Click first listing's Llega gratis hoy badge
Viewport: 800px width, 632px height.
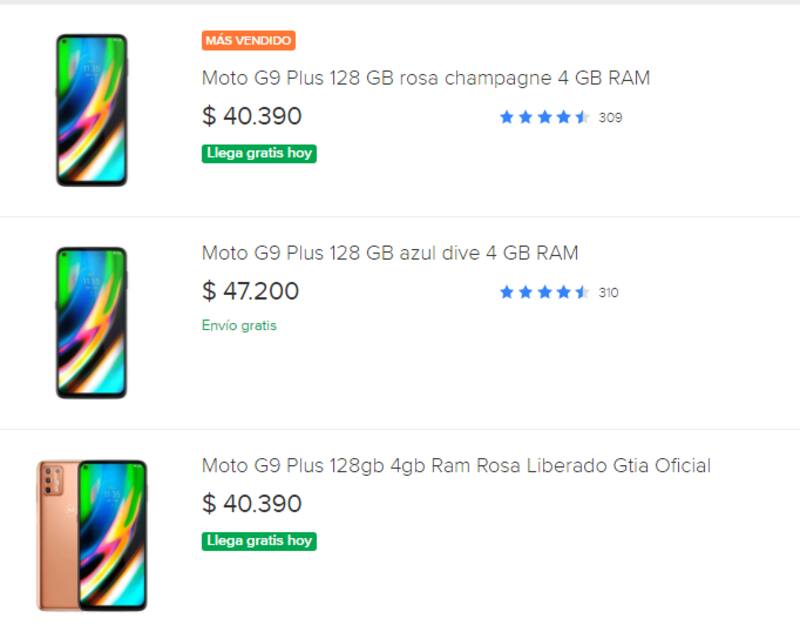coord(259,153)
